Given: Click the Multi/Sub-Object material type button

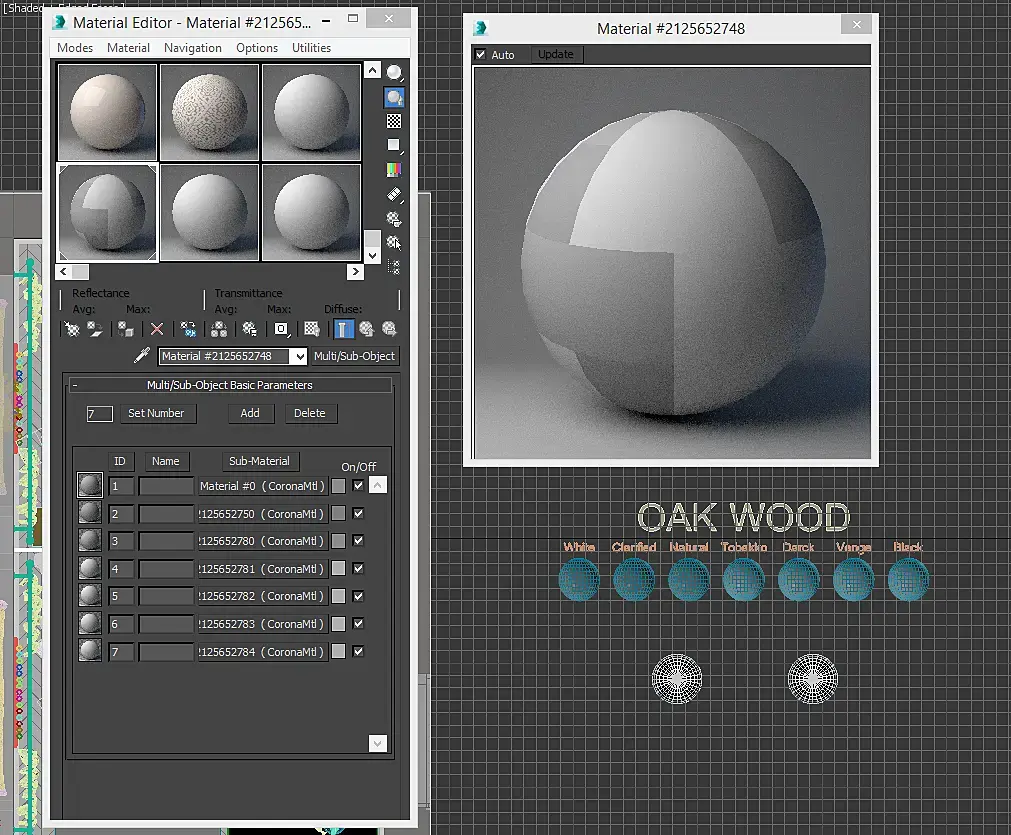Looking at the screenshot, I should [355, 356].
